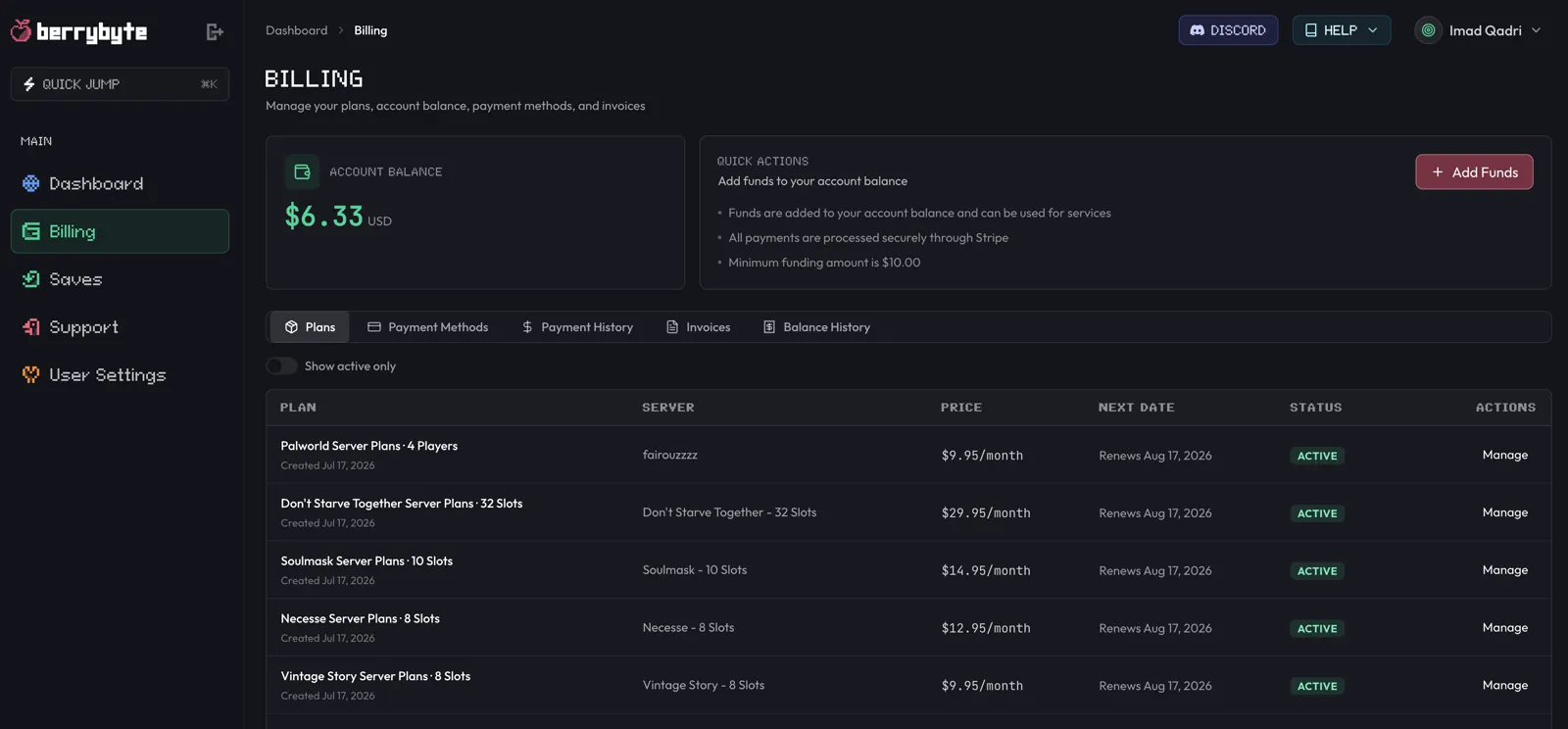Viewport: 1568px width, 729px height.
Task: Click Don't Starve Together Server Plans title
Action: (402, 504)
